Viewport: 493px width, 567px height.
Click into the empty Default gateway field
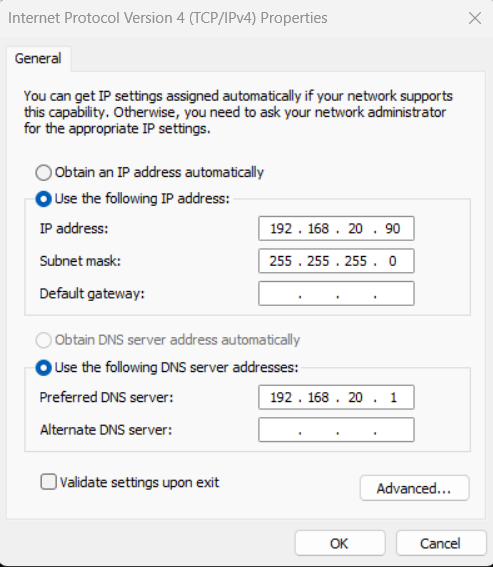(336, 293)
